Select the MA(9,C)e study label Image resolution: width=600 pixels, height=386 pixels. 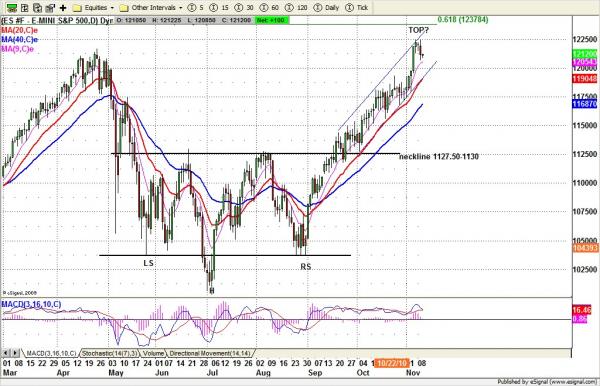click(17, 49)
